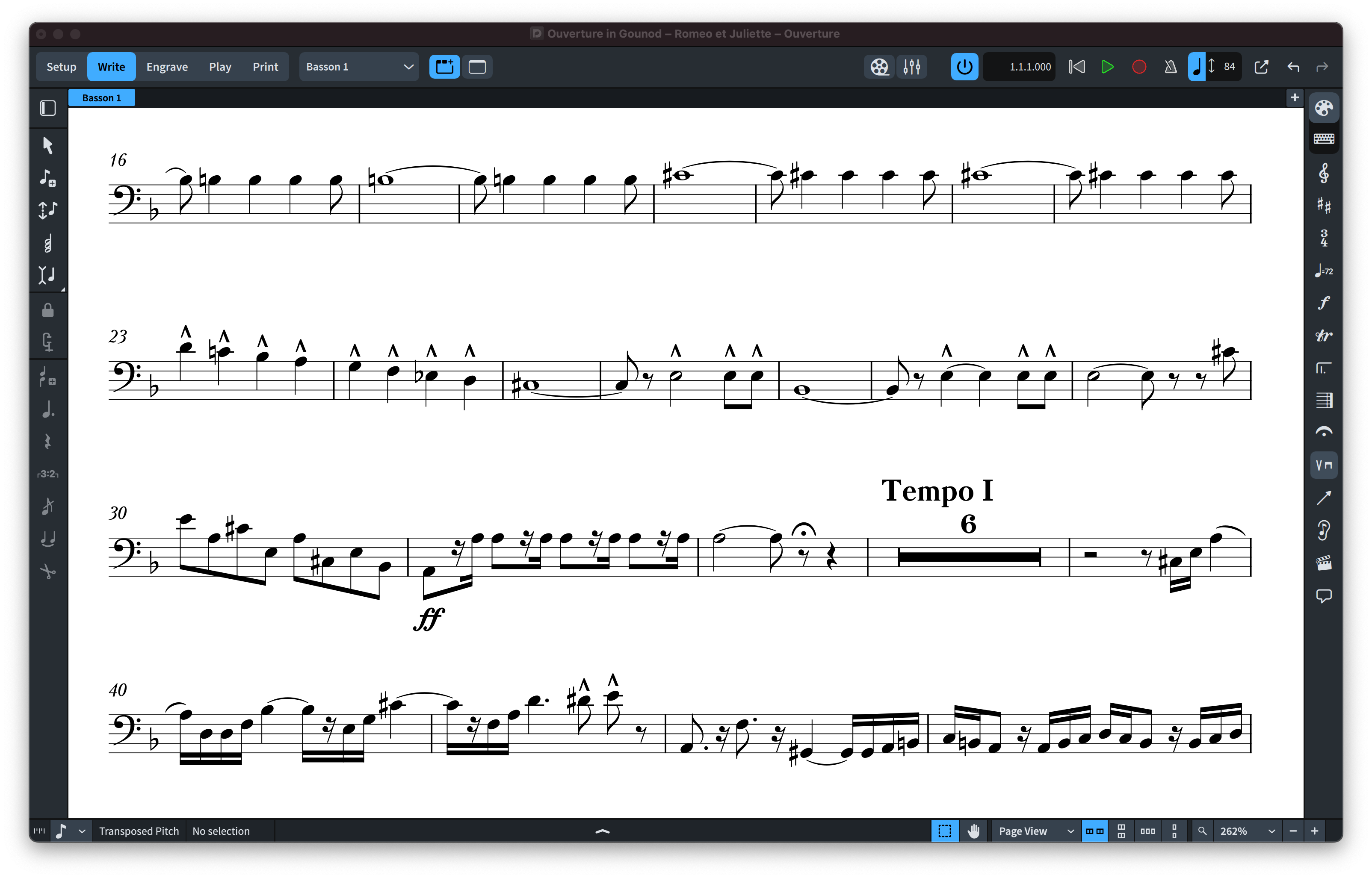Select the Basson 1 layout tab
The height and width of the screenshot is (878, 1372).
(x=101, y=97)
